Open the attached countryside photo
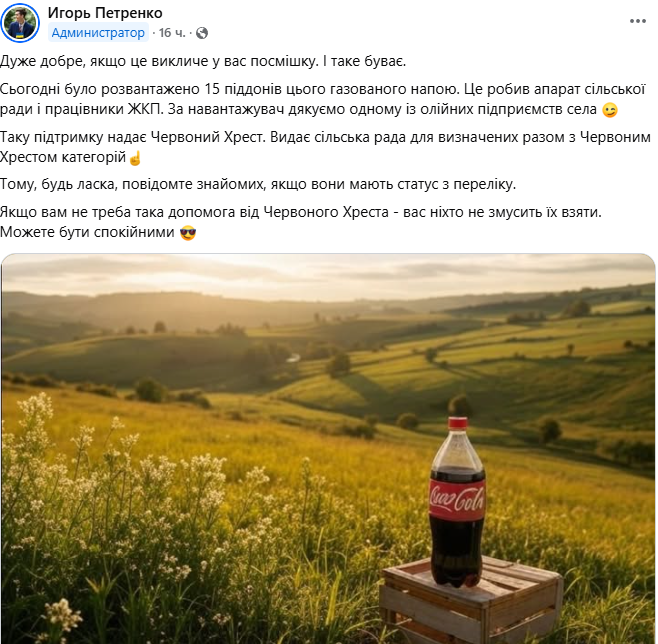 [328, 448]
